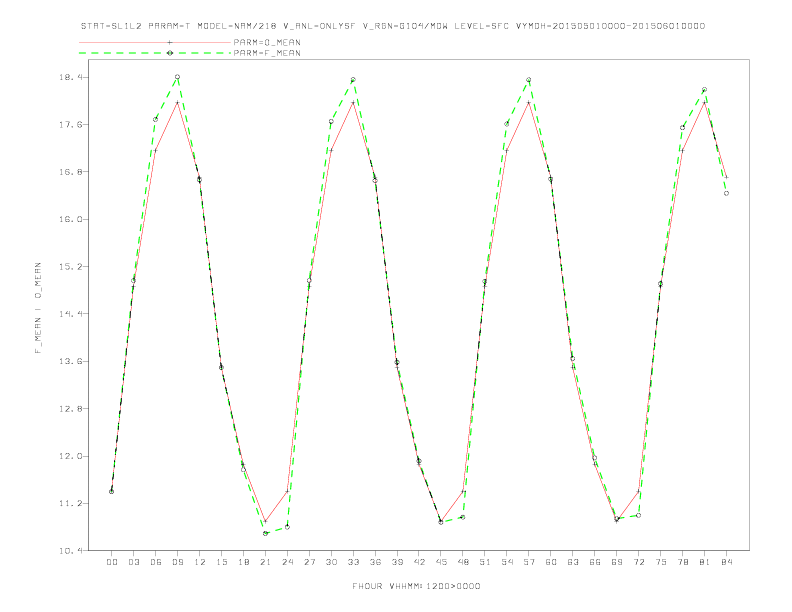This screenshot has width=792, height=612.
Task: Click the 16.8 y-axis tick label
Action: 71,172
